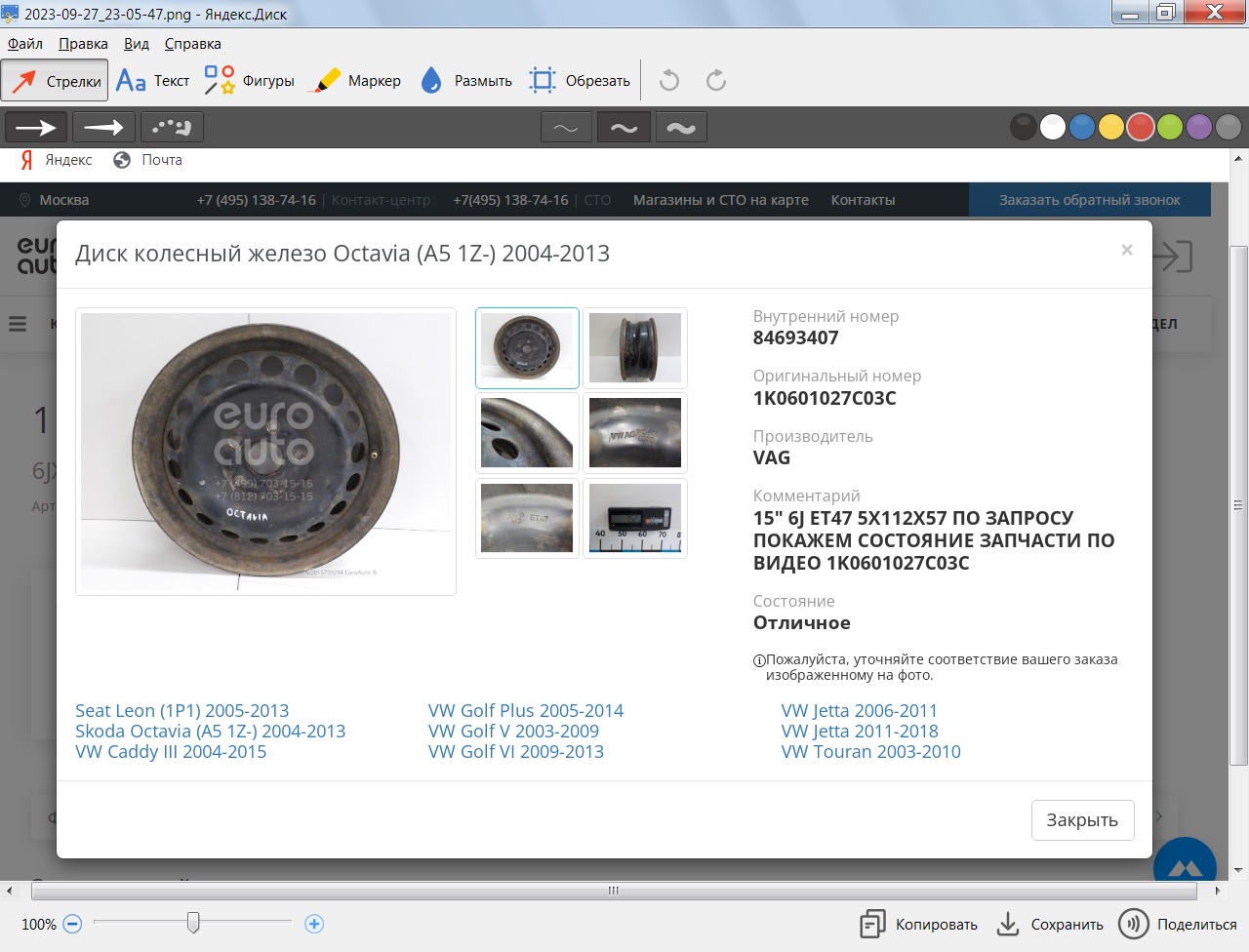The image size is (1249, 952).
Task: Click Заказать обратный звонок button
Action: 1090,200
